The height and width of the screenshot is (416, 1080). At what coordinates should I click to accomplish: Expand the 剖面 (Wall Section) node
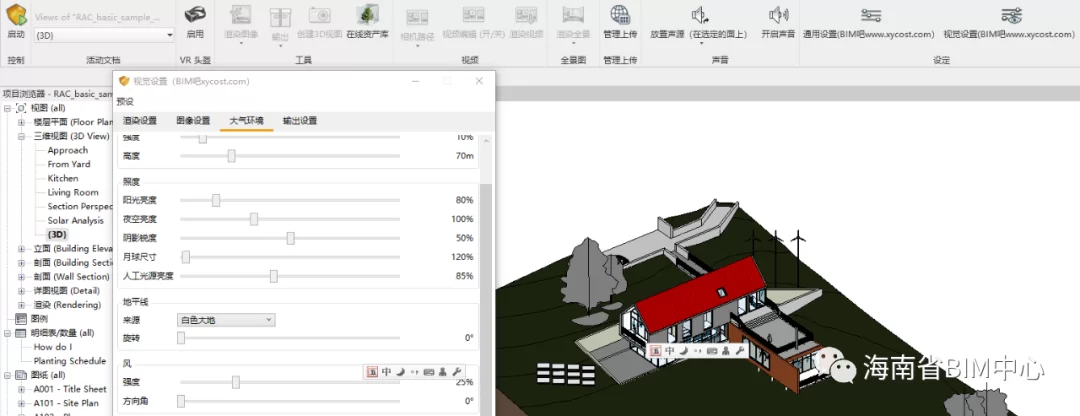[x=21, y=277]
